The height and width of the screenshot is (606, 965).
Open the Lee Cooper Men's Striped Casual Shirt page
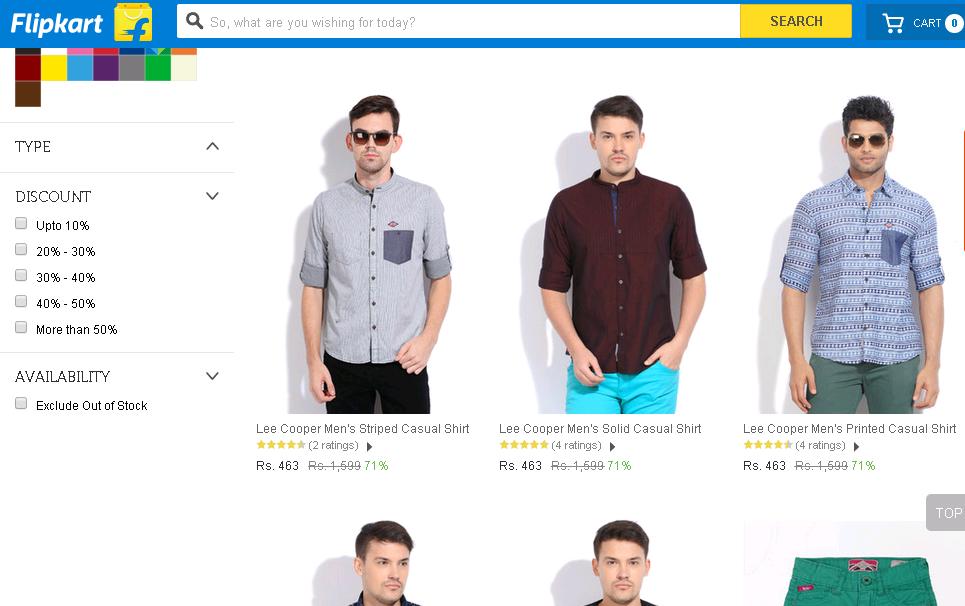363,428
